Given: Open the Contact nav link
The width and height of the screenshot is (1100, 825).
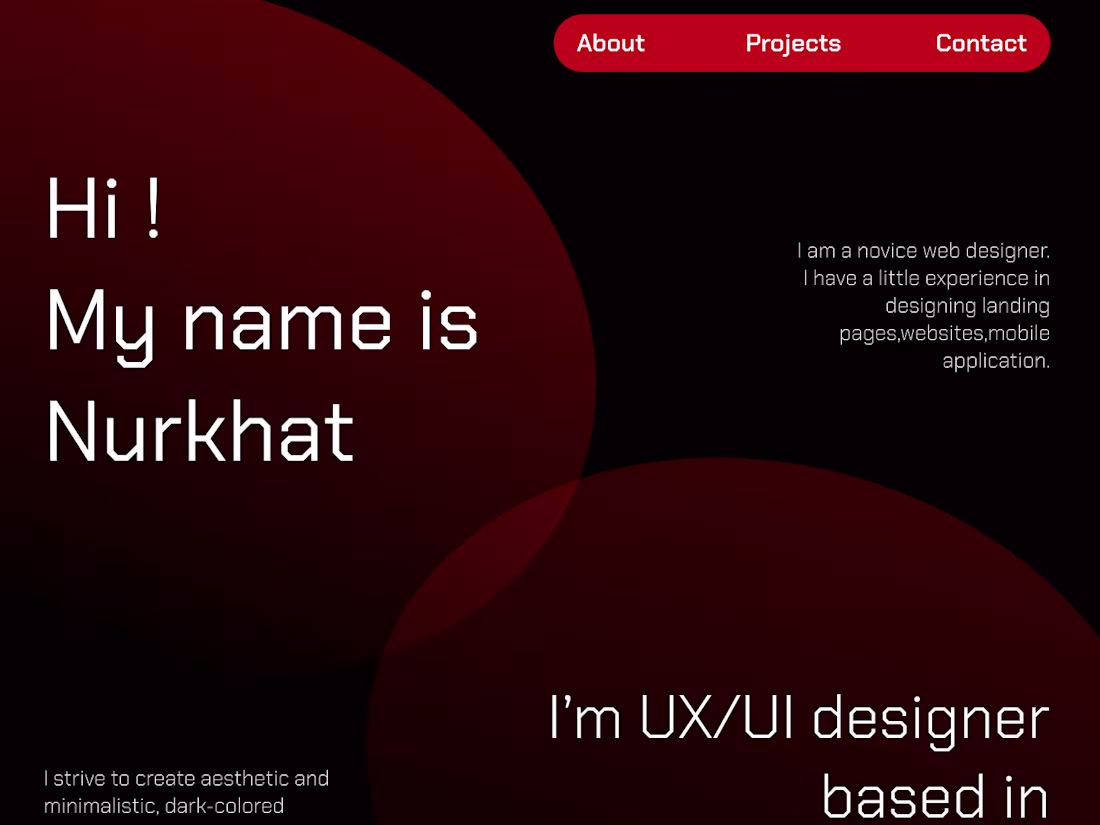Looking at the screenshot, I should [x=981, y=43].
